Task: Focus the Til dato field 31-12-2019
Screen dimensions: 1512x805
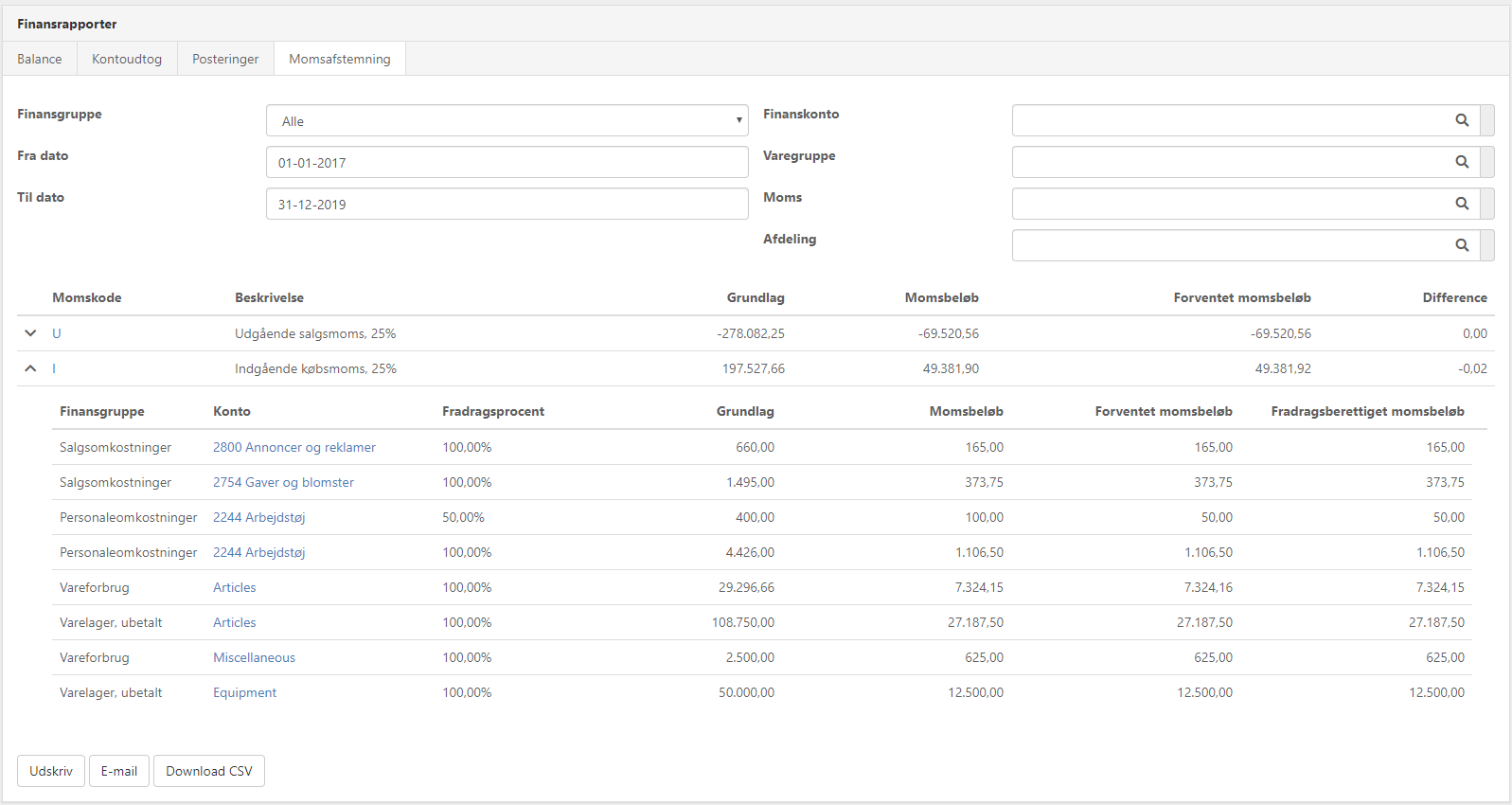Action: (507, 204)
